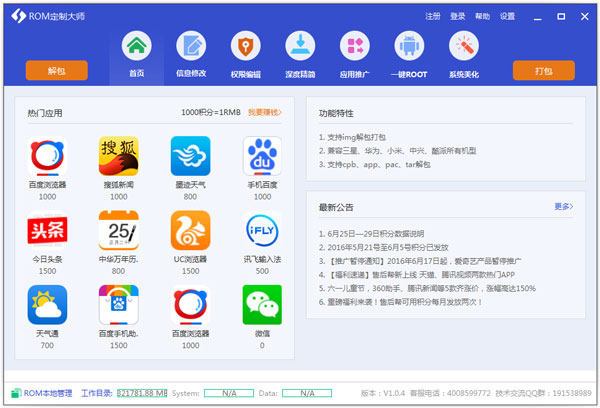Open 重磅福利来袭 announcement

[x=400, y=302]
